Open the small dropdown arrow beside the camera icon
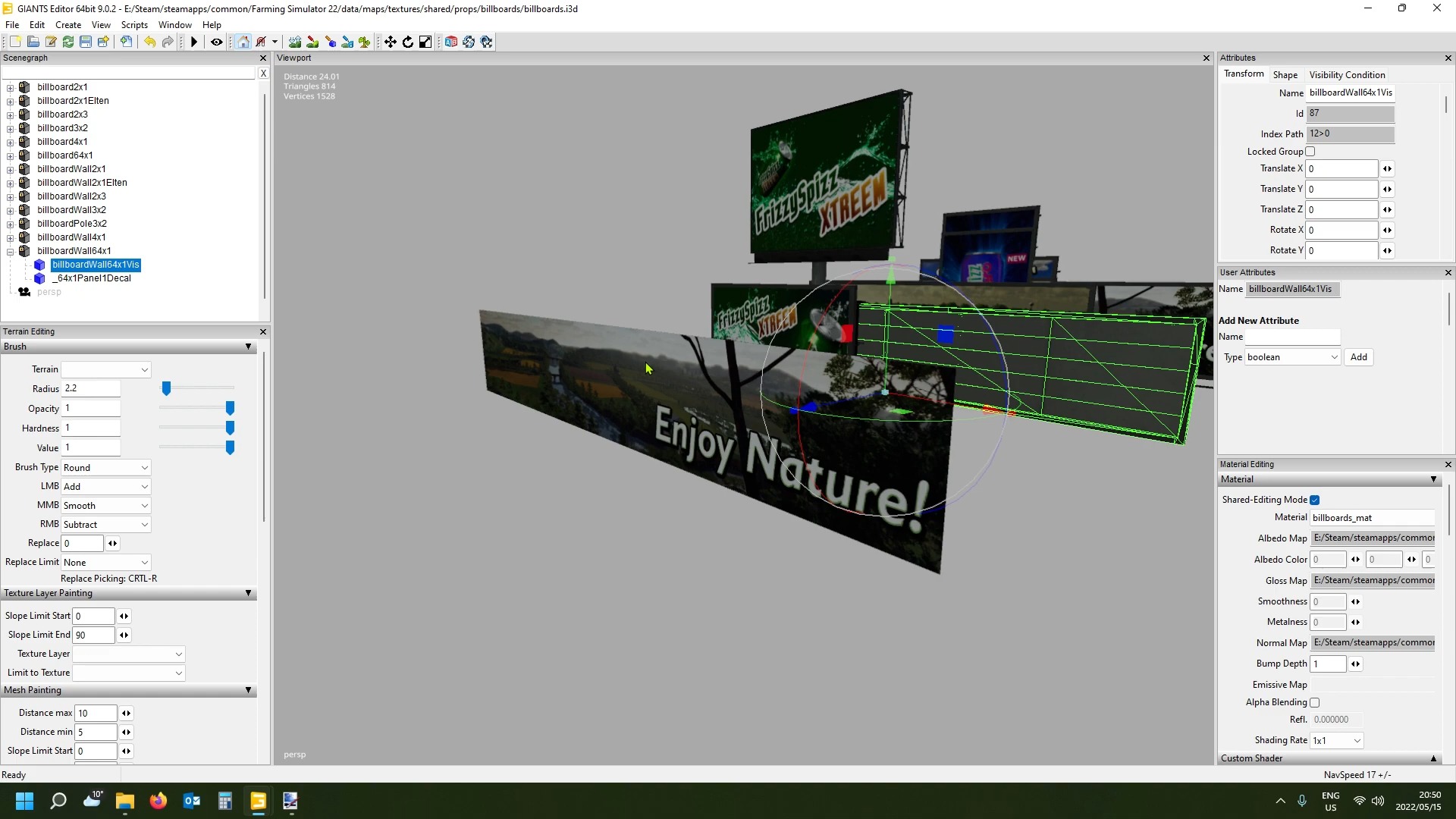Image resolution: width=1456 pixels, height=819 pixels. pyautogui.click(x=275, y=42)
